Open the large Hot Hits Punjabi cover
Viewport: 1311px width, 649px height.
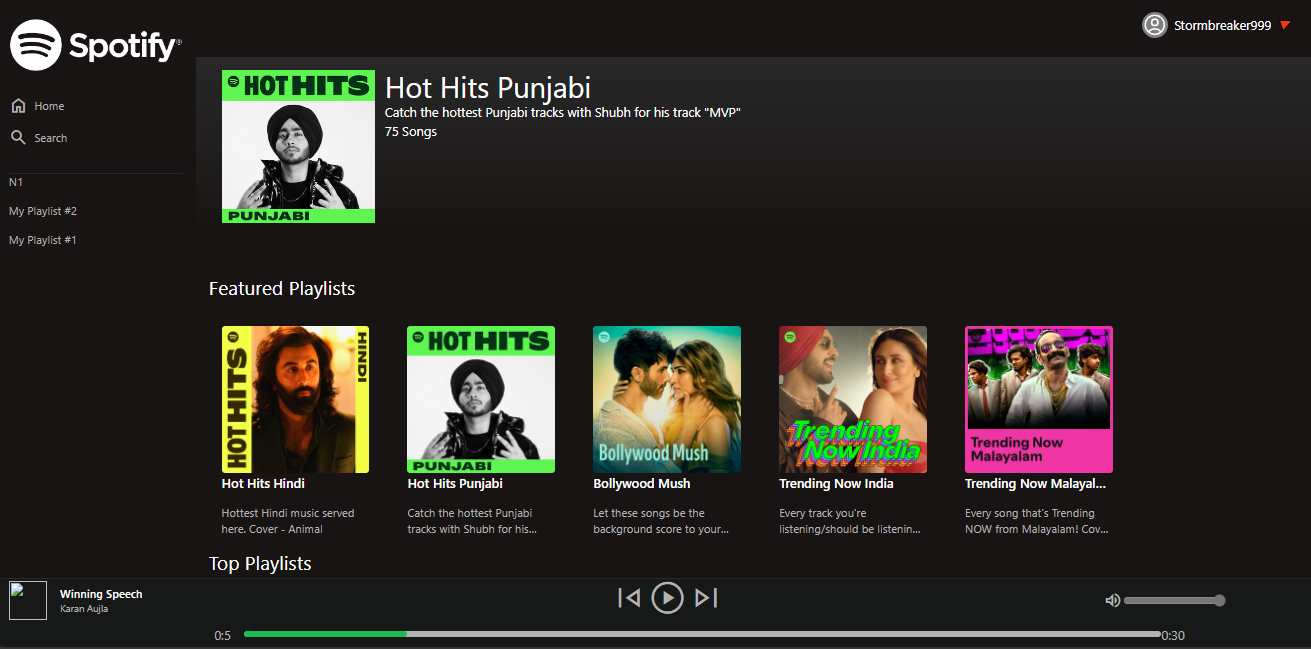click(298, 146)
